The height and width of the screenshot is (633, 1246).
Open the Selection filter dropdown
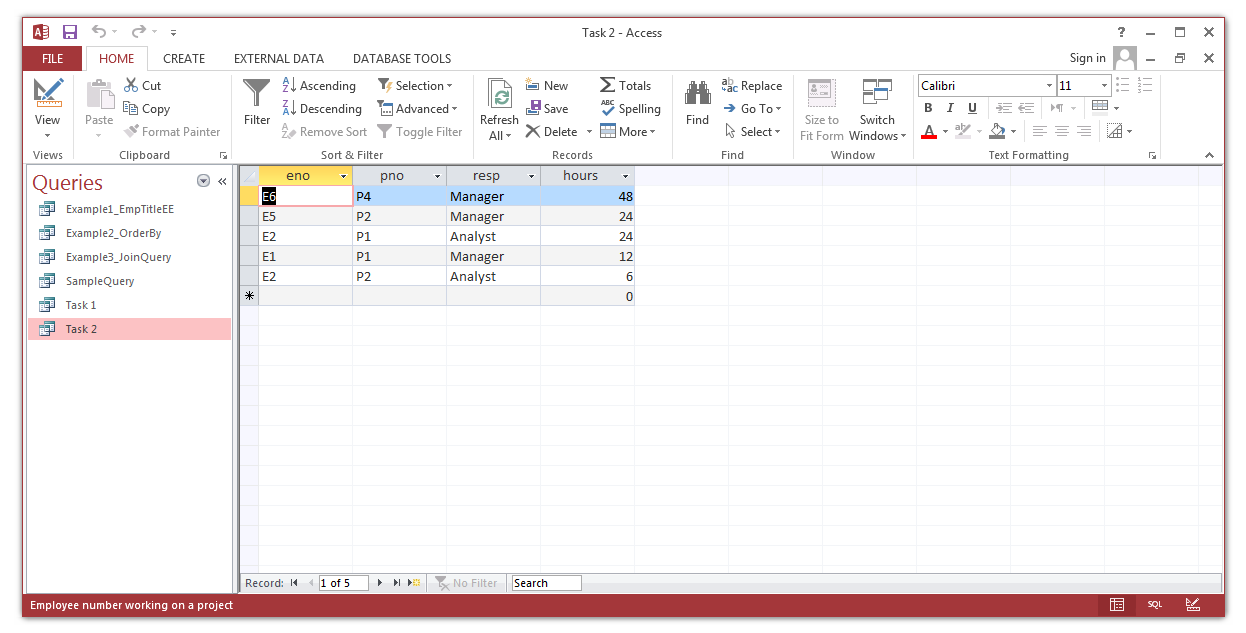[415, 86]
